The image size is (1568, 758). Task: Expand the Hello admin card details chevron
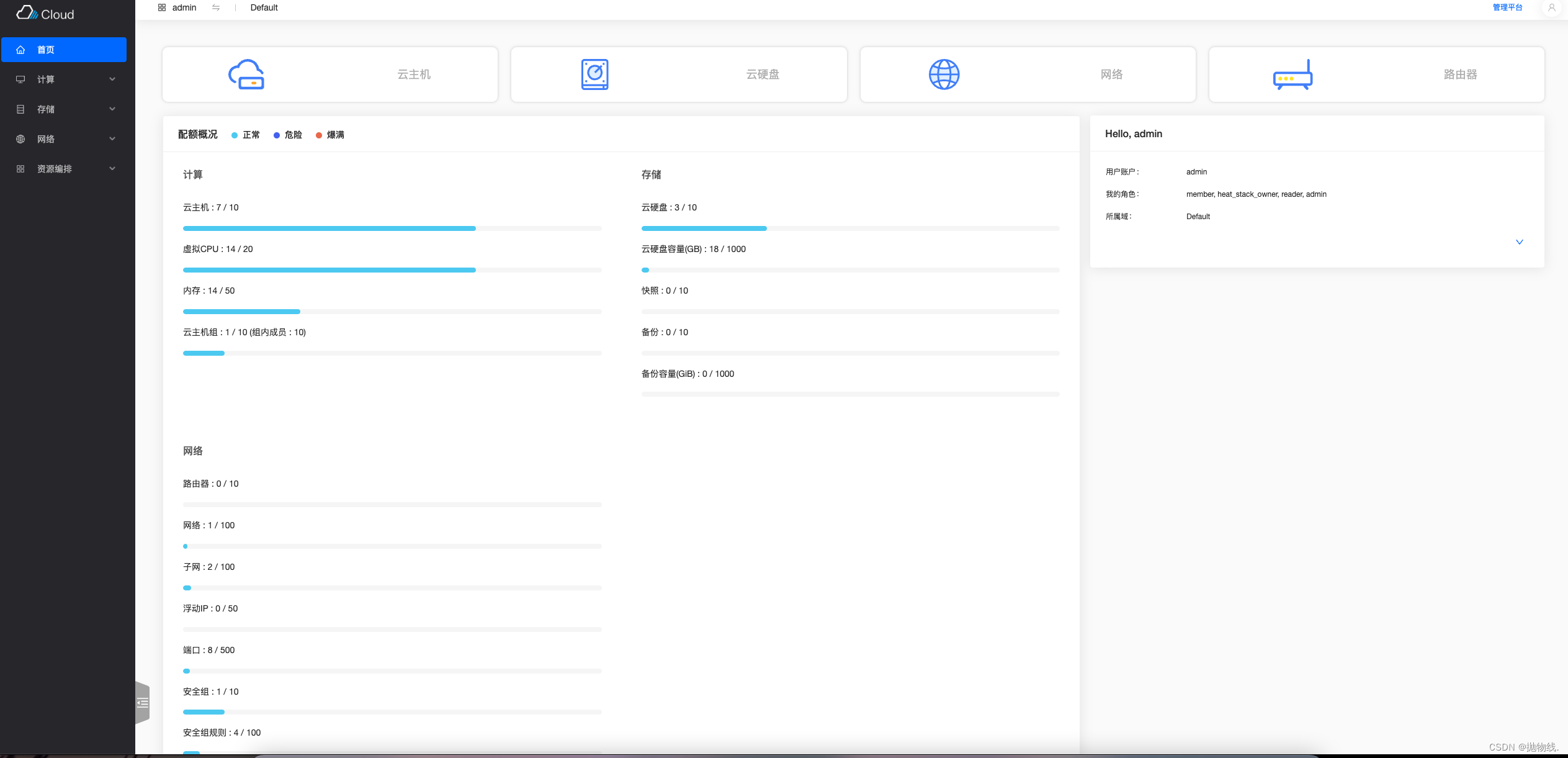pos(1518,241)
